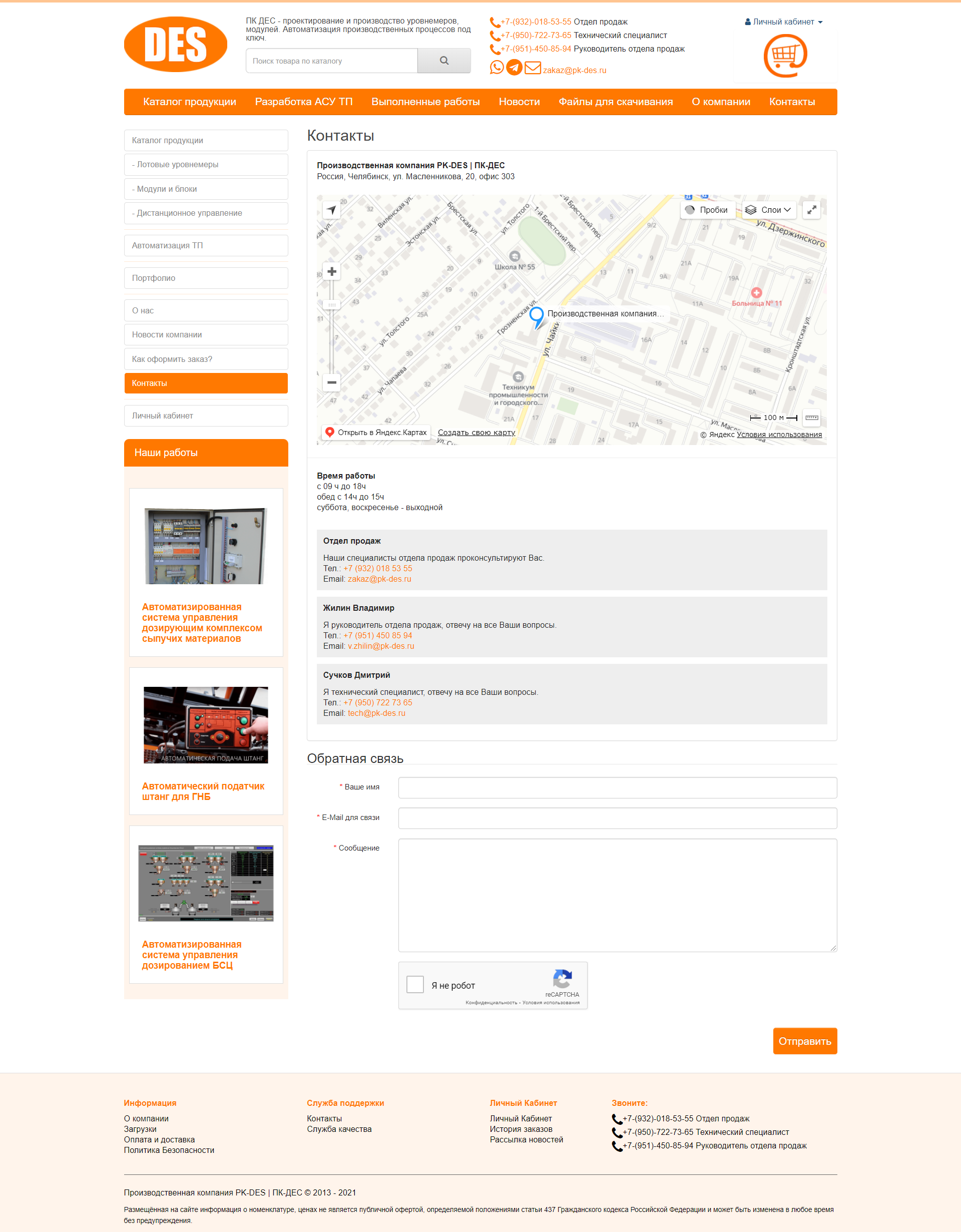Screen dimensions: 961x1232
Task: Click the map zoom slider handle
Action: click(332, 304)
